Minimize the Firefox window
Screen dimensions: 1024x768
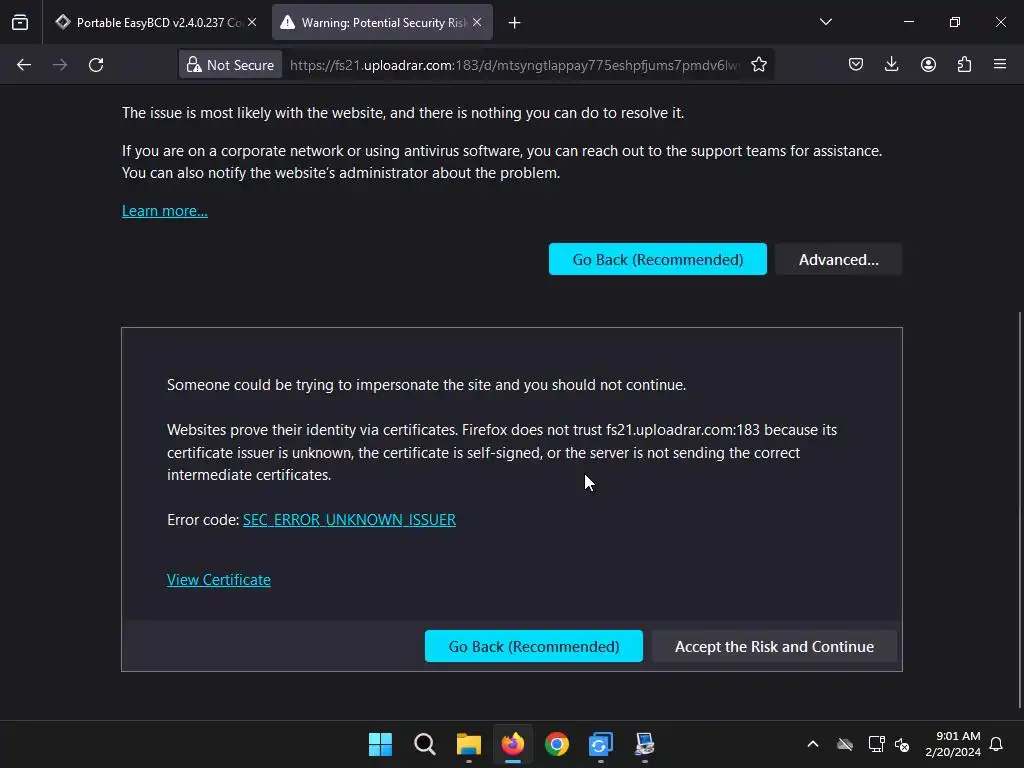(908, 22)
